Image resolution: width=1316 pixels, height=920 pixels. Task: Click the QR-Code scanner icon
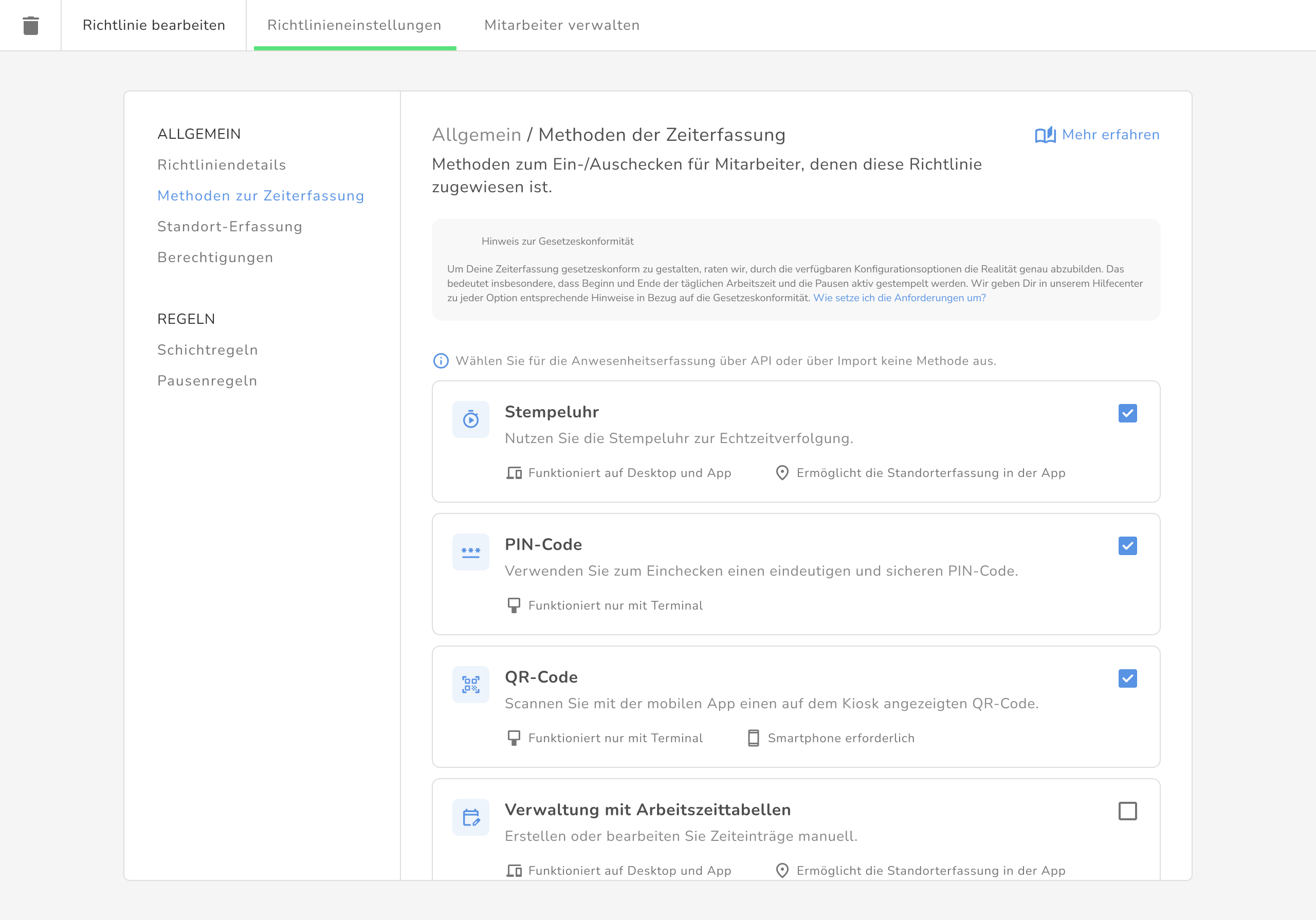[x=470, y=685]
